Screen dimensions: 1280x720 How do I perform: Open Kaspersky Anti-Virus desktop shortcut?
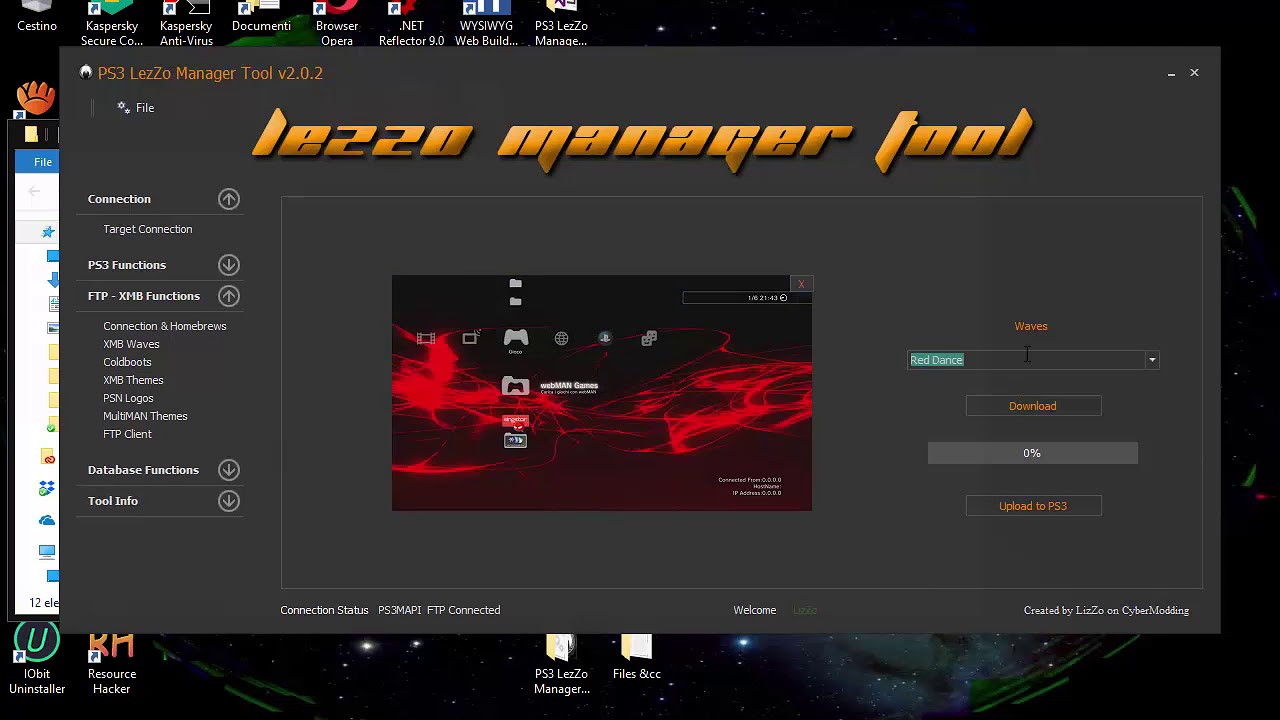pos(186,24)
